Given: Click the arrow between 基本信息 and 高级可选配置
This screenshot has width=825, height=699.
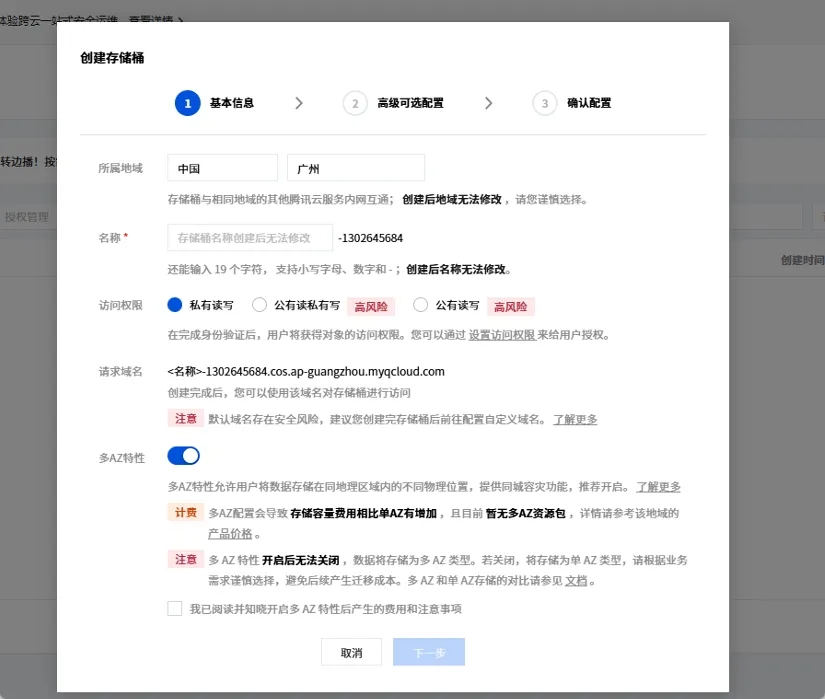Looking at the screenshot, I should (x=299, y=103).
